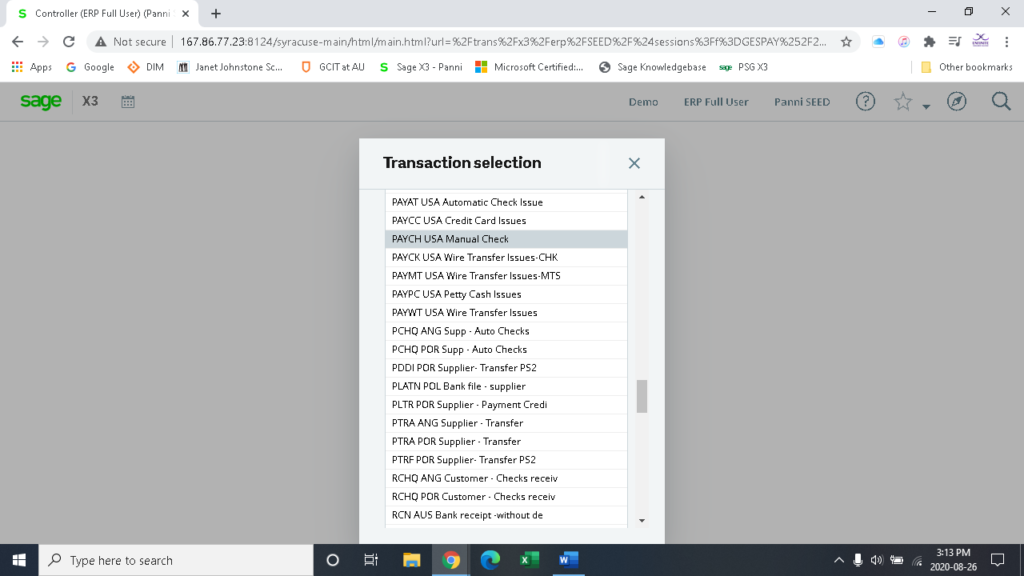Open the volume icon in system tray

click(x=878, y=560)
